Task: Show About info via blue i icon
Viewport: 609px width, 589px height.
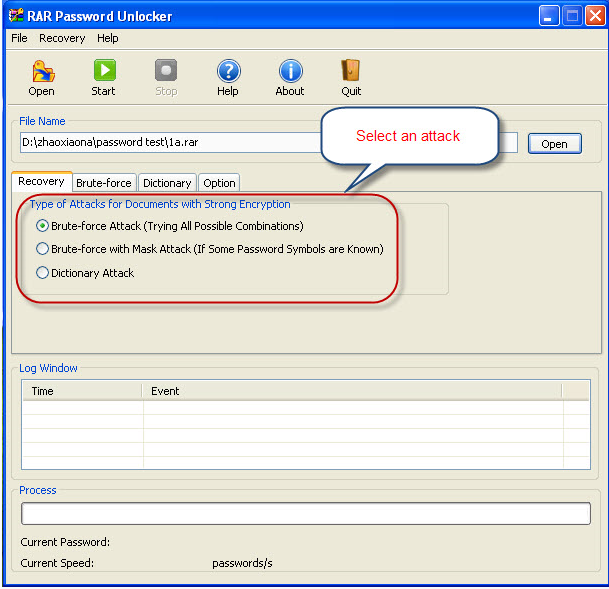Action: pos(290,71)
